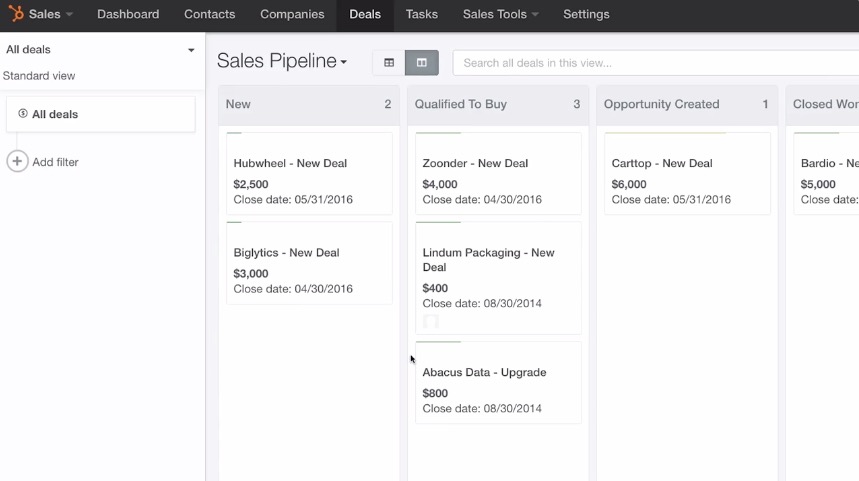
Task: Select the board view icon
Action: pyautogui.click(x=422, y=63)
